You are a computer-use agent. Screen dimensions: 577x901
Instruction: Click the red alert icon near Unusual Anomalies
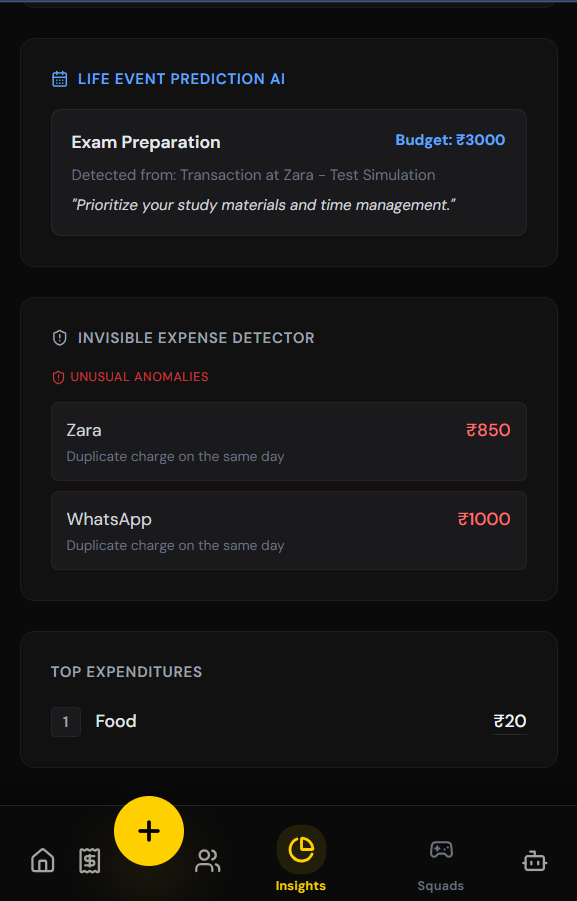58,378
